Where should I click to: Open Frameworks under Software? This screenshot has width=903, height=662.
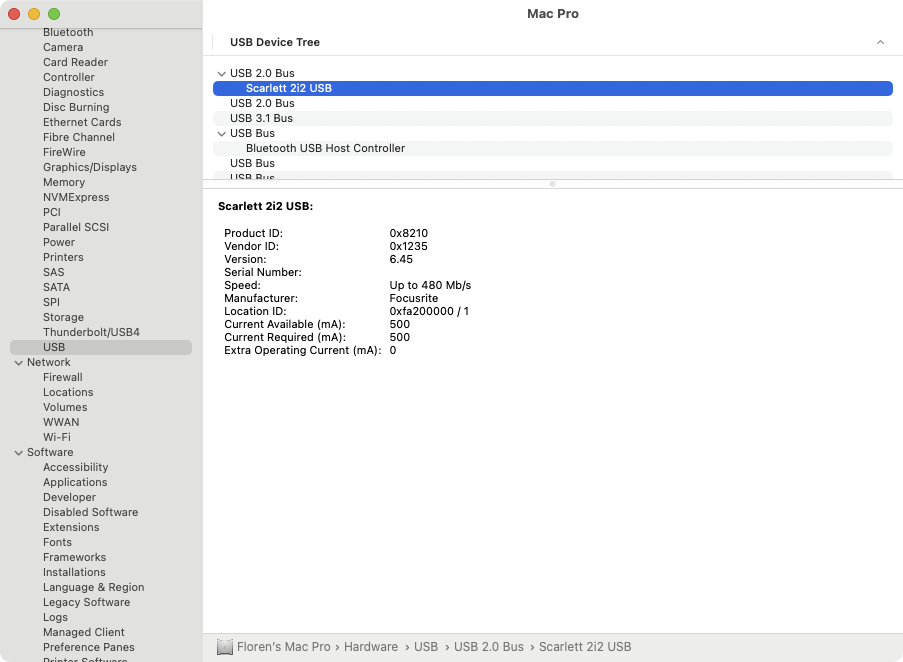tap(74, 557)
